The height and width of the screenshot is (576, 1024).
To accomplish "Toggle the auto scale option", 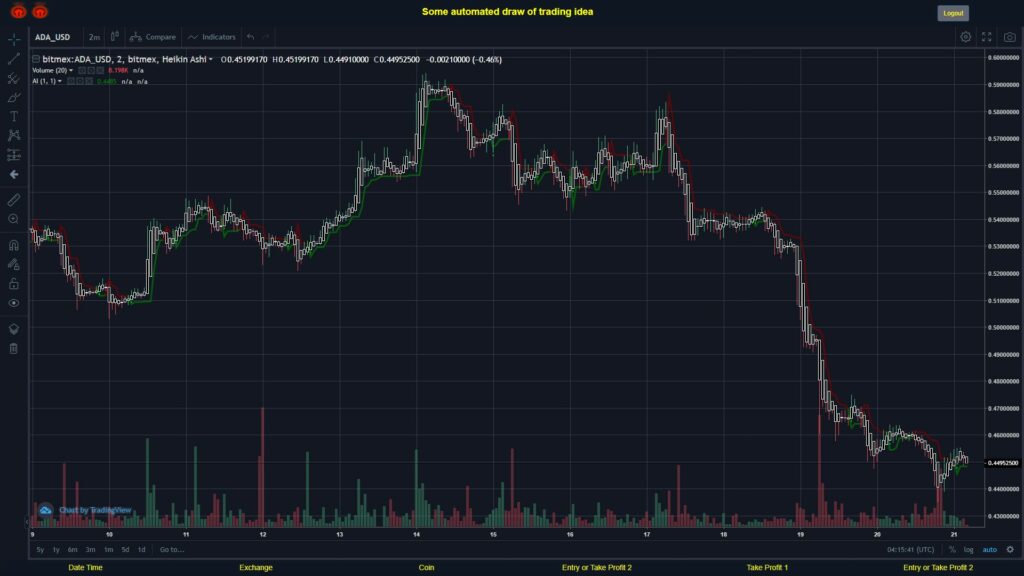I will [989, 550].
